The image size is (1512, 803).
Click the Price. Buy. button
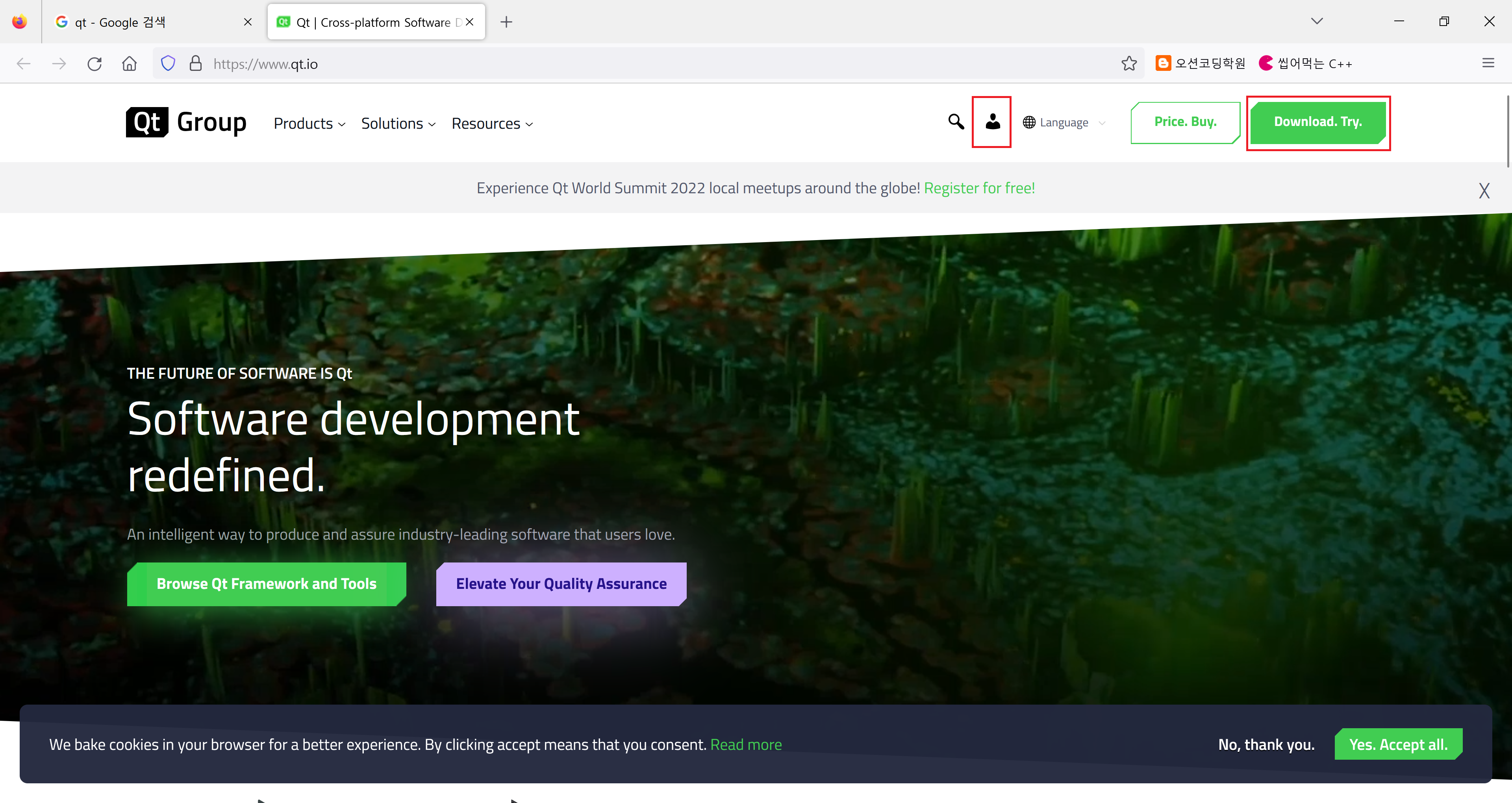[x=1185, y=122]
